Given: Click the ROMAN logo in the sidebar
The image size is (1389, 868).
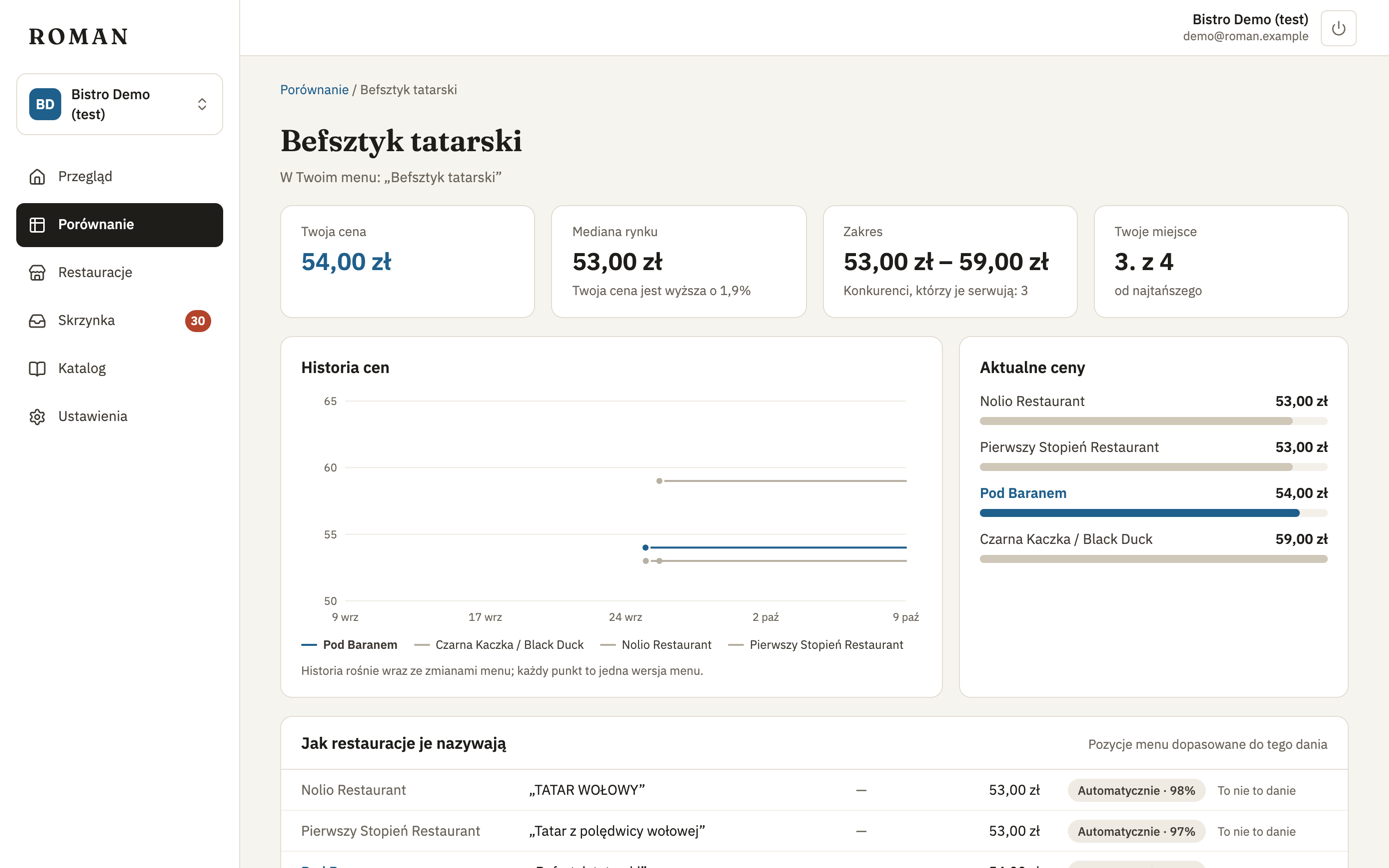Looking at the screenshot, I should pyautogui.click(x=79, y=37).
